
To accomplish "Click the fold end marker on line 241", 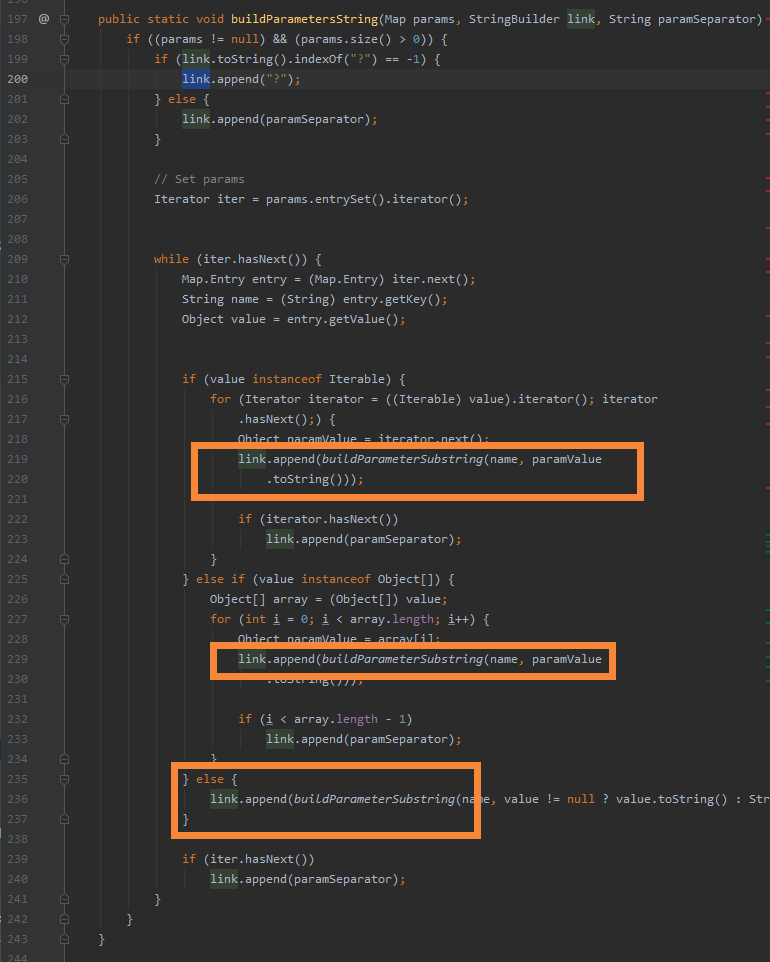I will coord(64,899).
